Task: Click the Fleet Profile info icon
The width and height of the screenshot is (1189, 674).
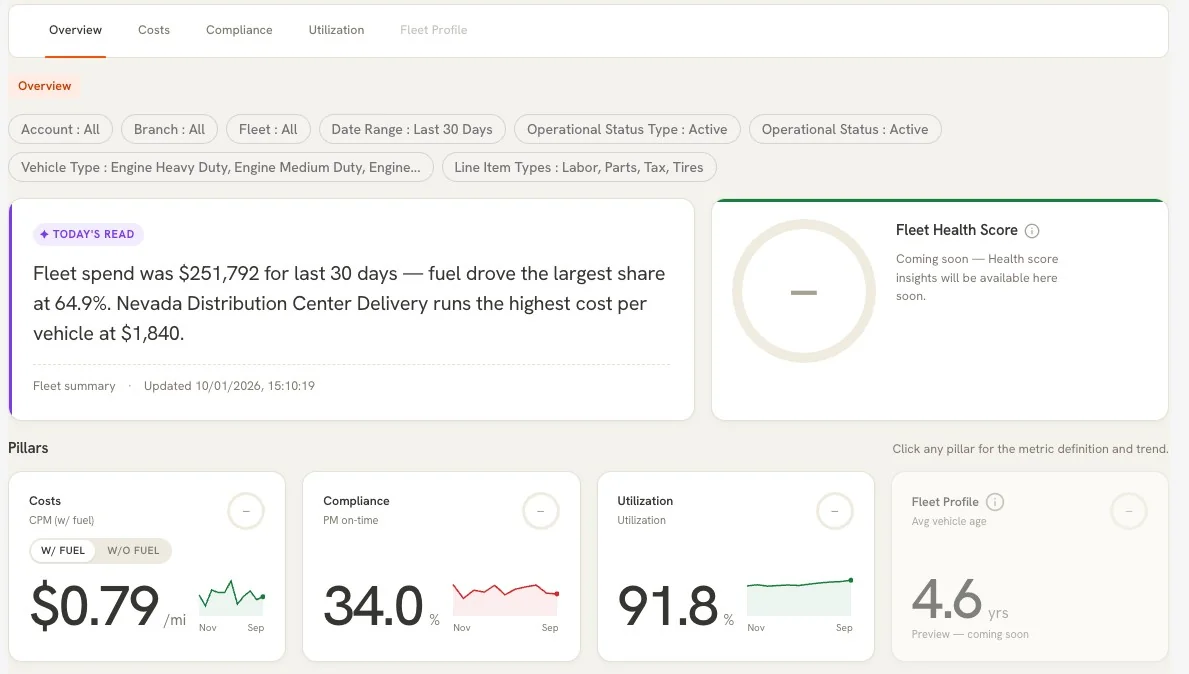Action: (996, 502)
